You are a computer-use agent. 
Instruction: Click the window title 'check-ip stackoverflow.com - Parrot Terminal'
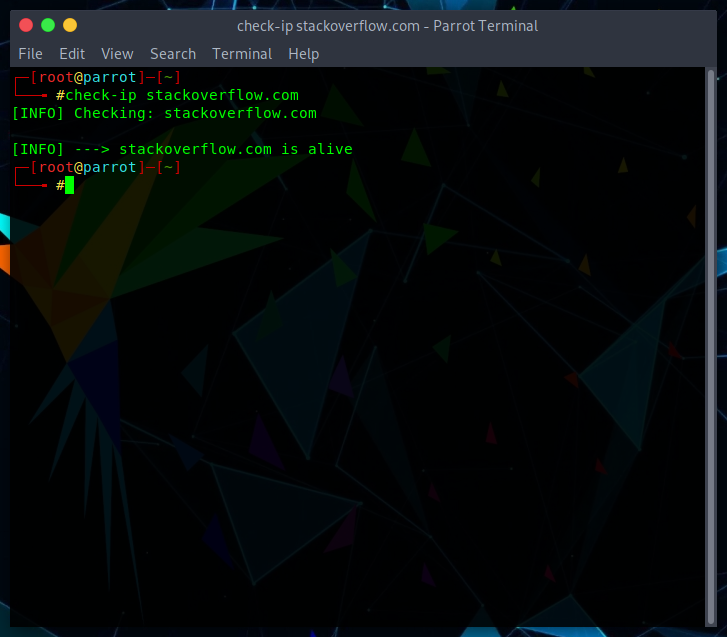(387, 26)
